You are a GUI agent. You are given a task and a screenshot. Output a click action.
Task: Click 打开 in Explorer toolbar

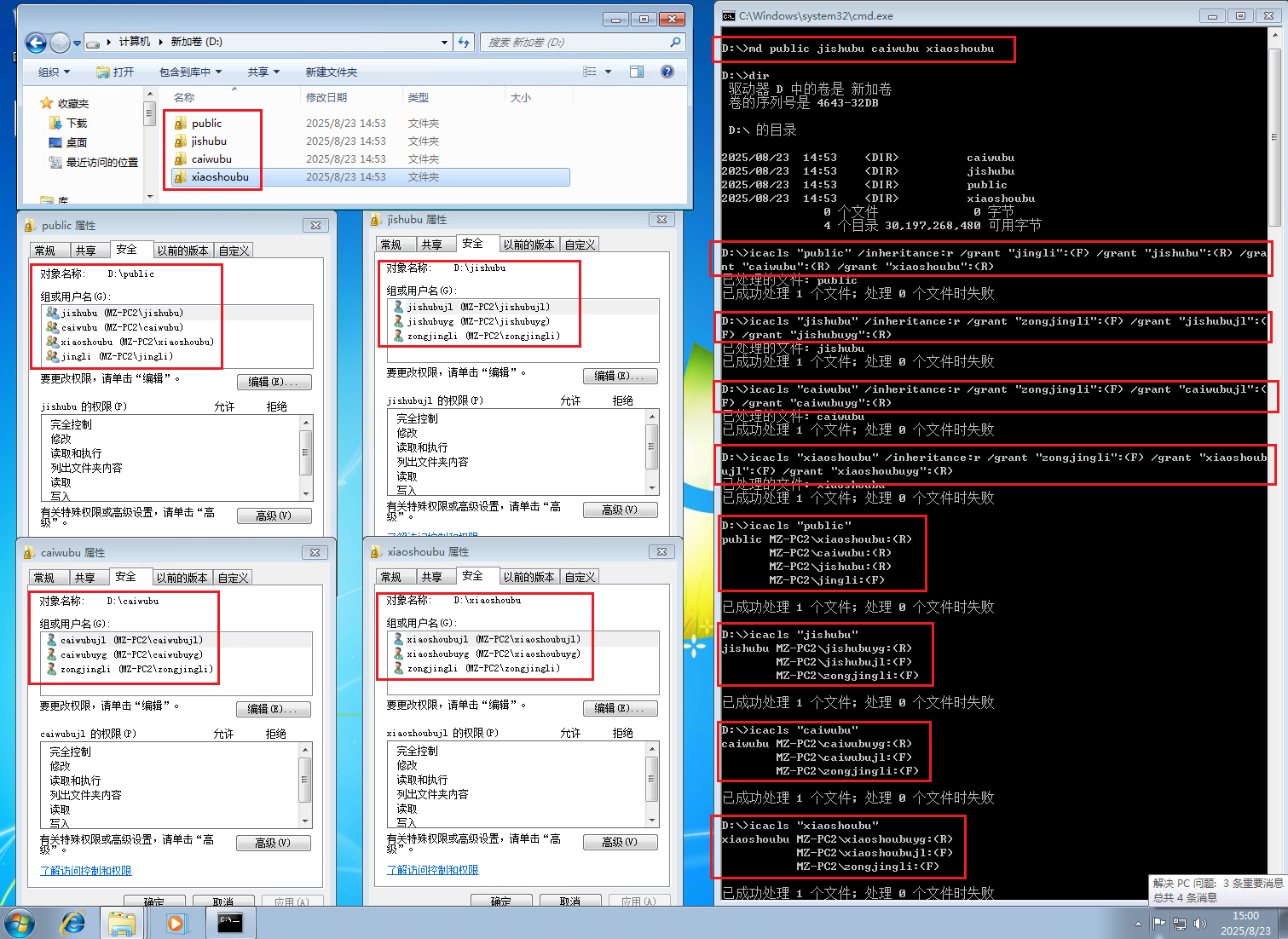[x=115, y=72]
